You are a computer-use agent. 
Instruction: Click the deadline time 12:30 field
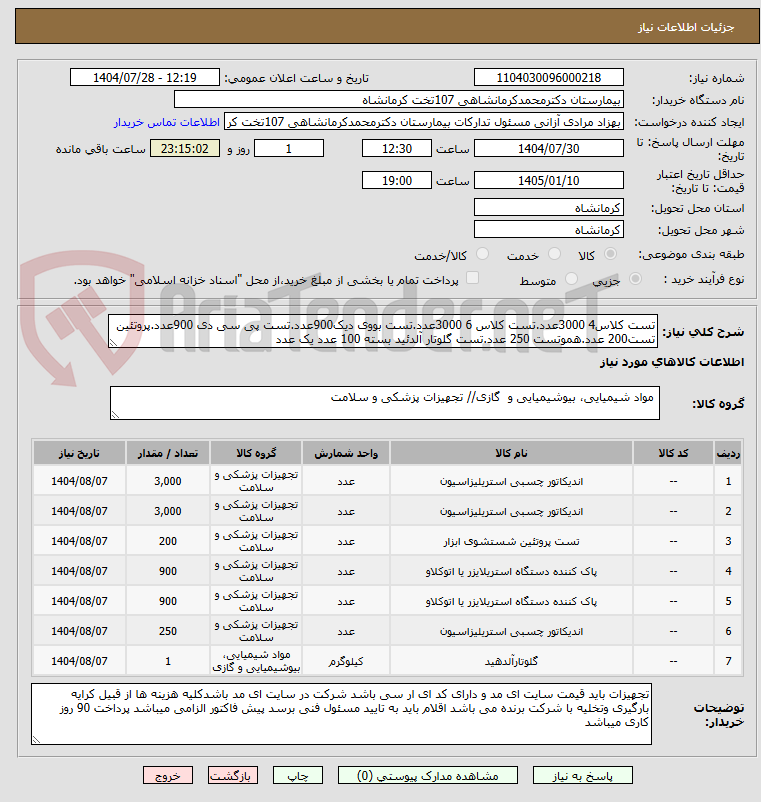(397, 148)
